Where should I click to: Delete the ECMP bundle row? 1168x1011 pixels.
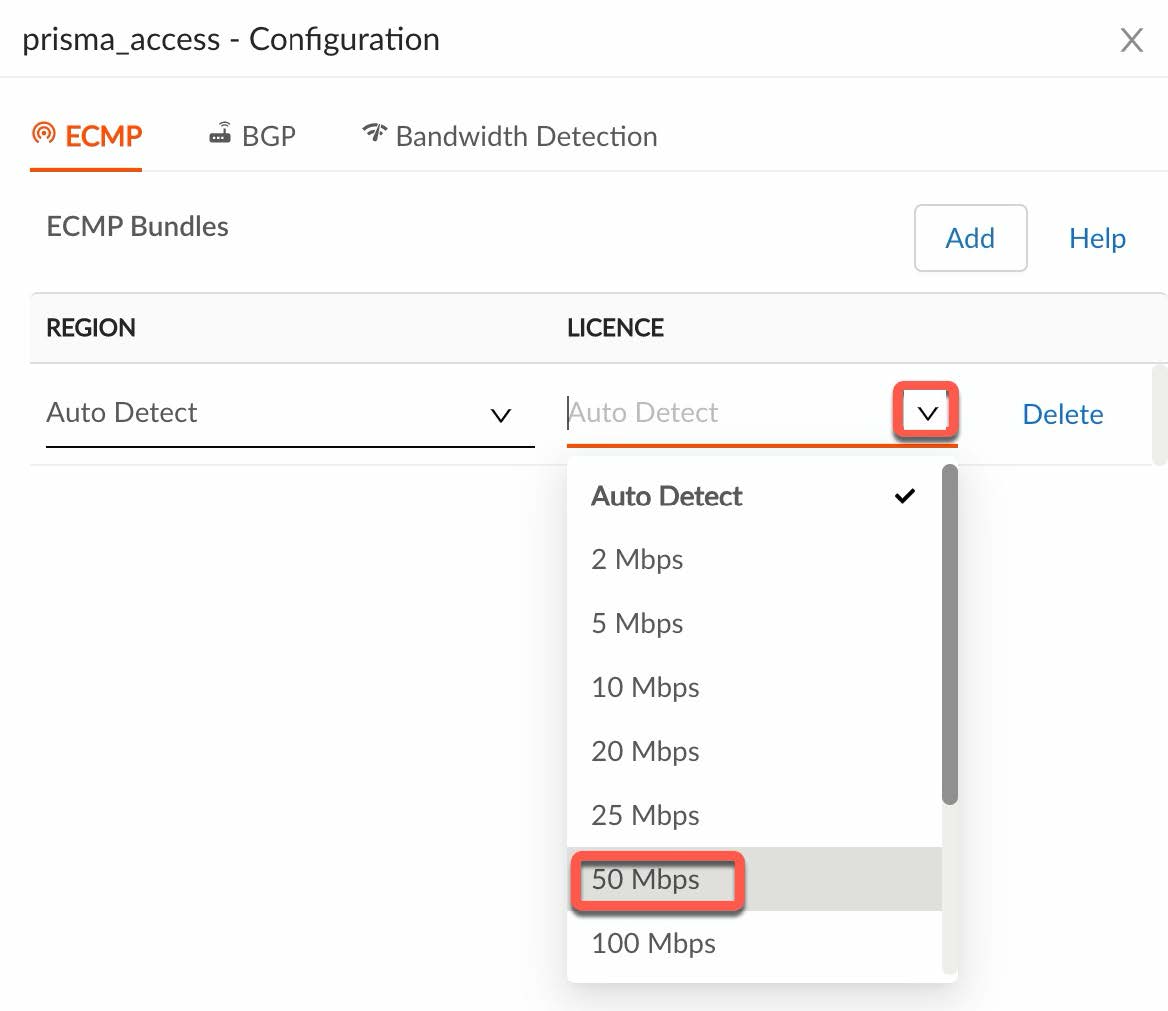[x=1062, y=414]
